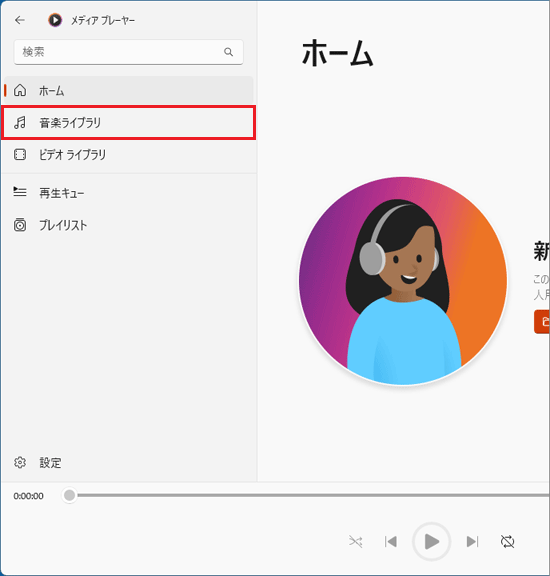This screenshot has width=550, height=576.
Task: Open 音楽ライブラリ in the sidebar
Action: click(x=128, y=123)
